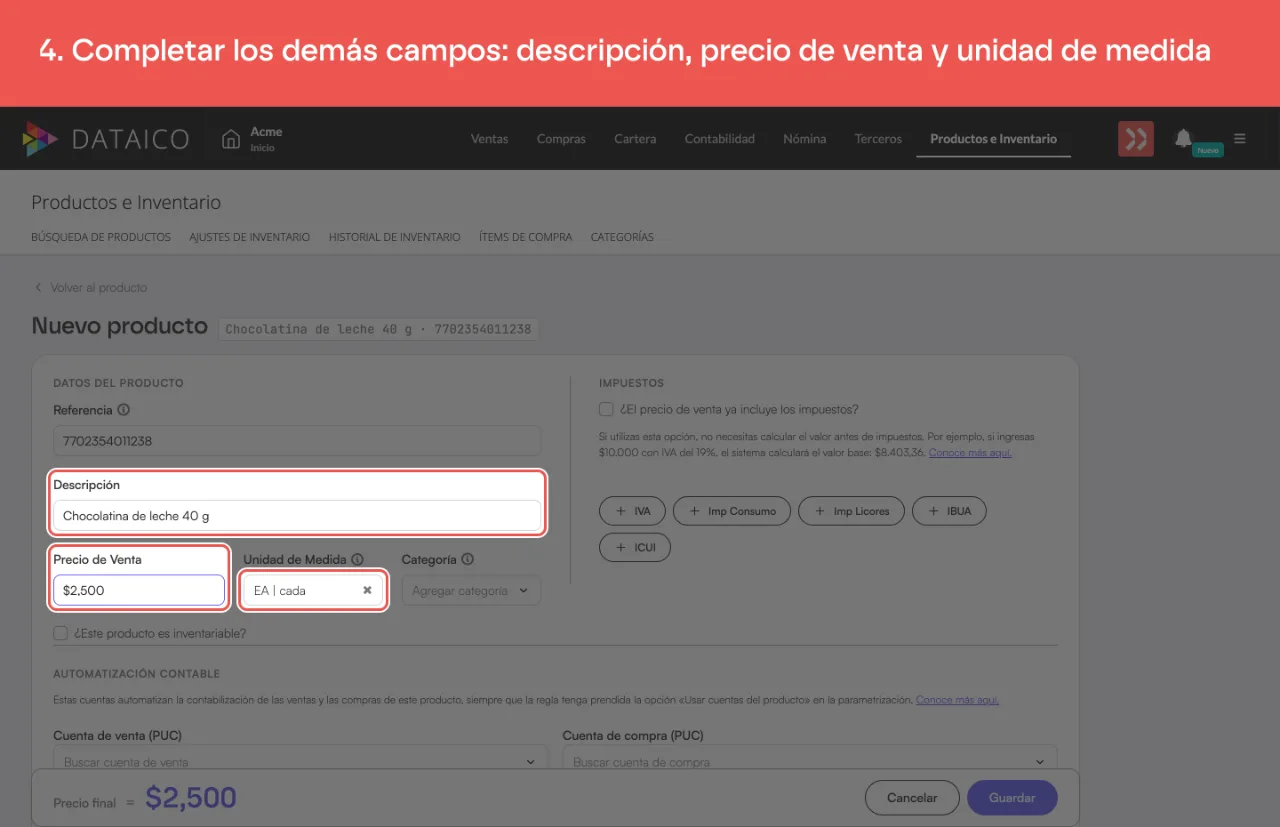This screenshot has height=827, width=1280.
Task: Open the red double-arrow shortcut icon
Action: 1136,139
